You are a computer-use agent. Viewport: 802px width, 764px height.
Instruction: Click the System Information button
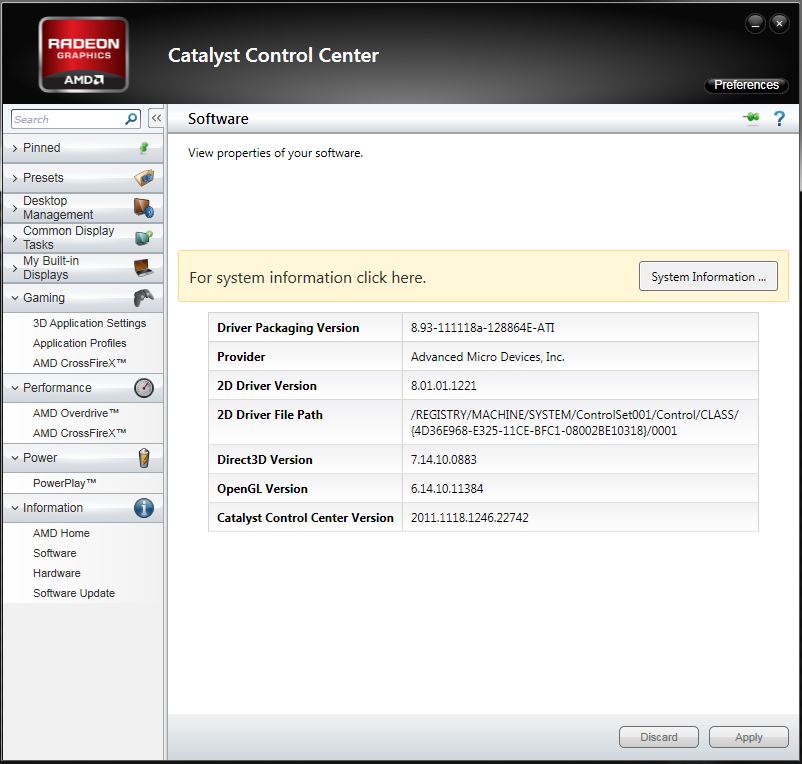708,277
